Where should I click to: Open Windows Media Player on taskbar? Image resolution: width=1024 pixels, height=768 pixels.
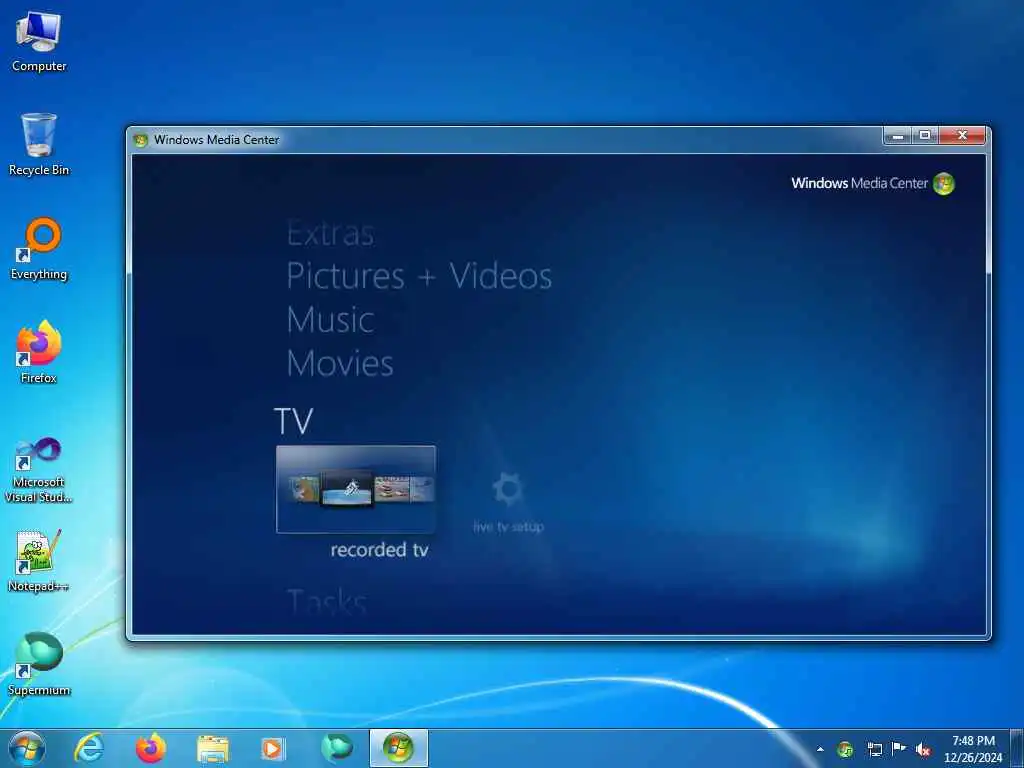click(273, 748)
